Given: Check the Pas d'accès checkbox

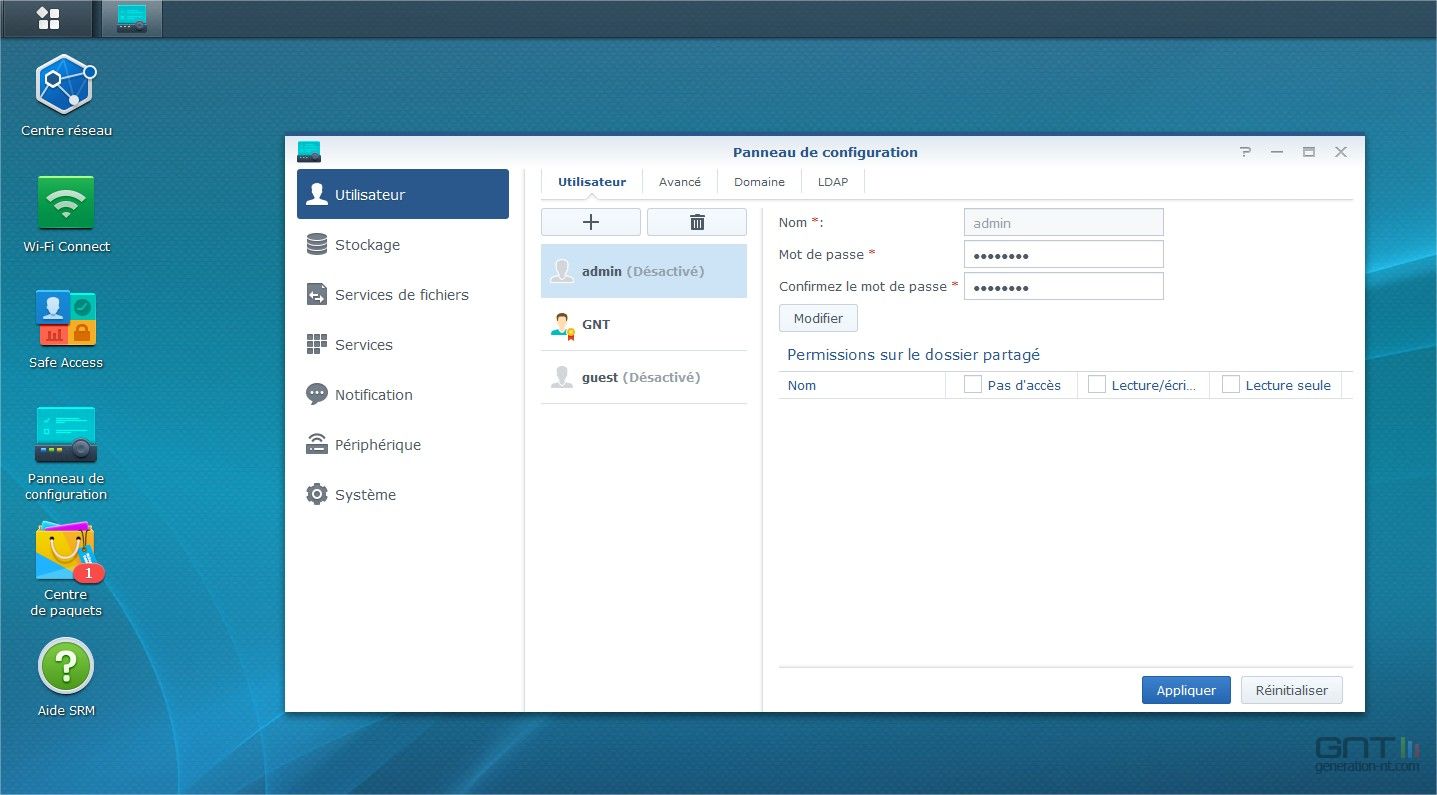Looking at the screenshot, I should 973,384.
